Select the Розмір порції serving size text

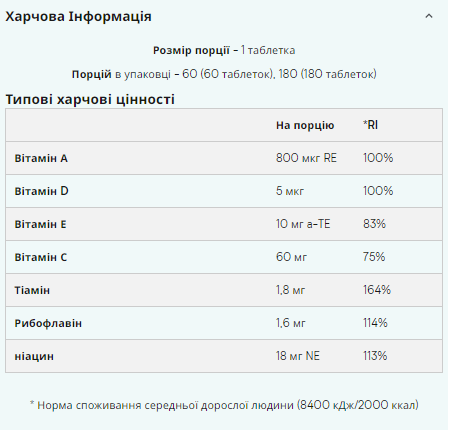coord(224,50)
